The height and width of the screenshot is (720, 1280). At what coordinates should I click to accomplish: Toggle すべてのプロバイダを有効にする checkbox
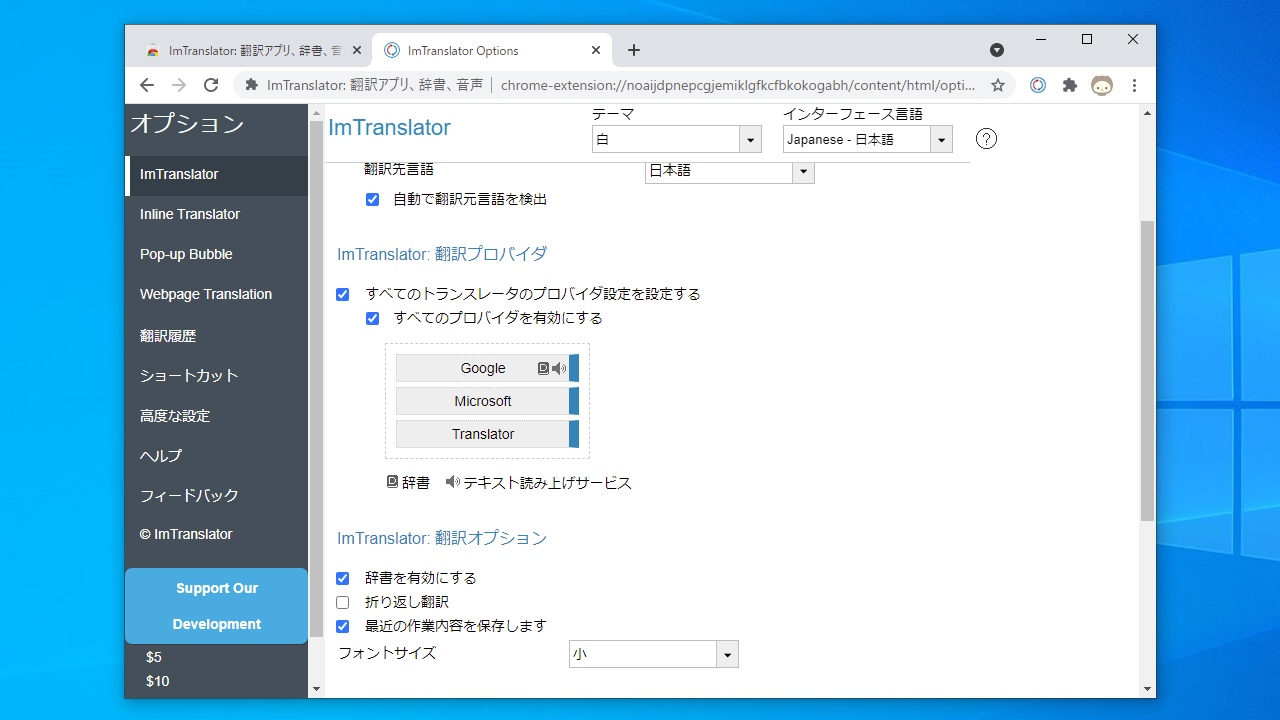372,319
